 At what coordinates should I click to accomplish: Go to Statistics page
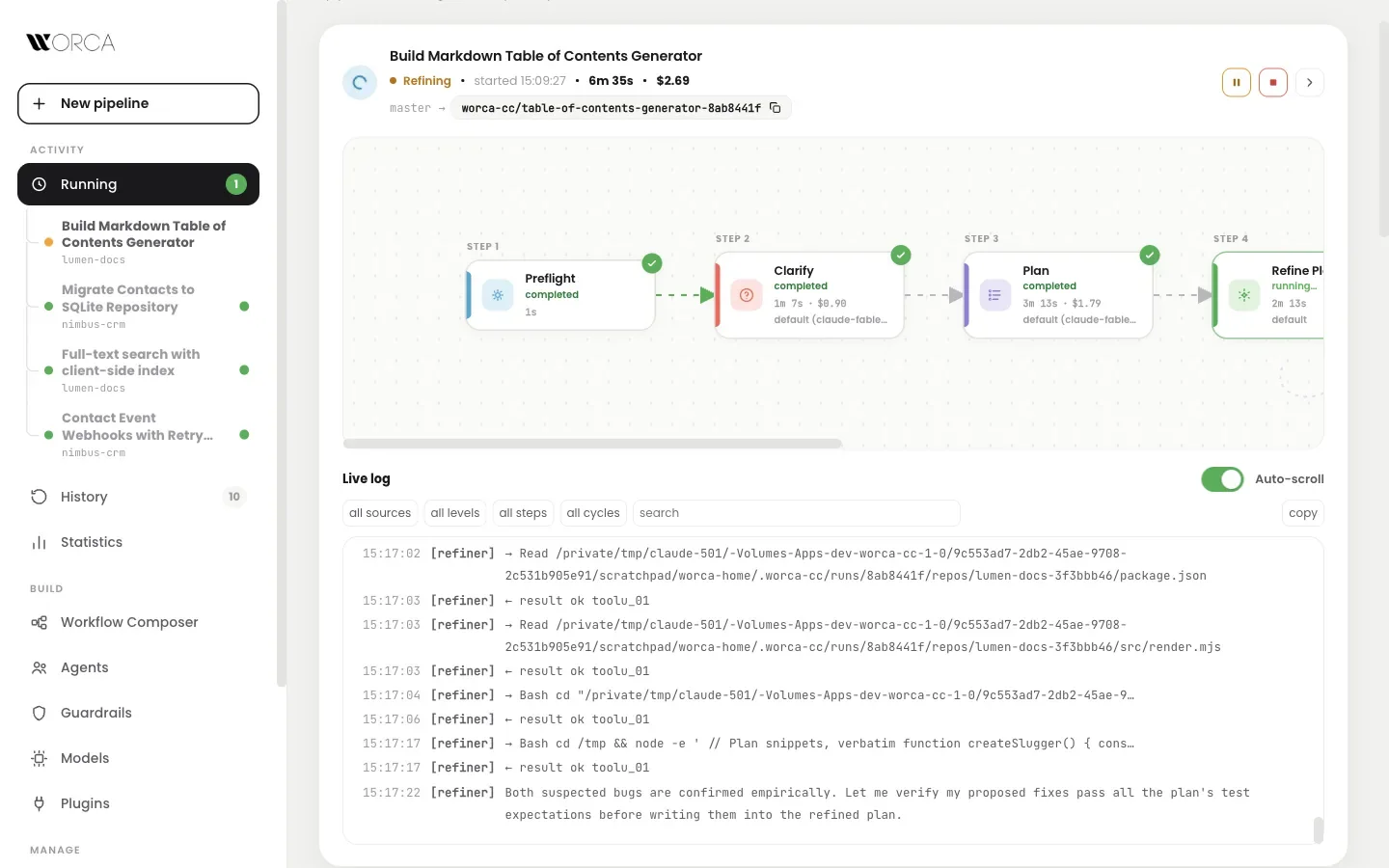138,542
